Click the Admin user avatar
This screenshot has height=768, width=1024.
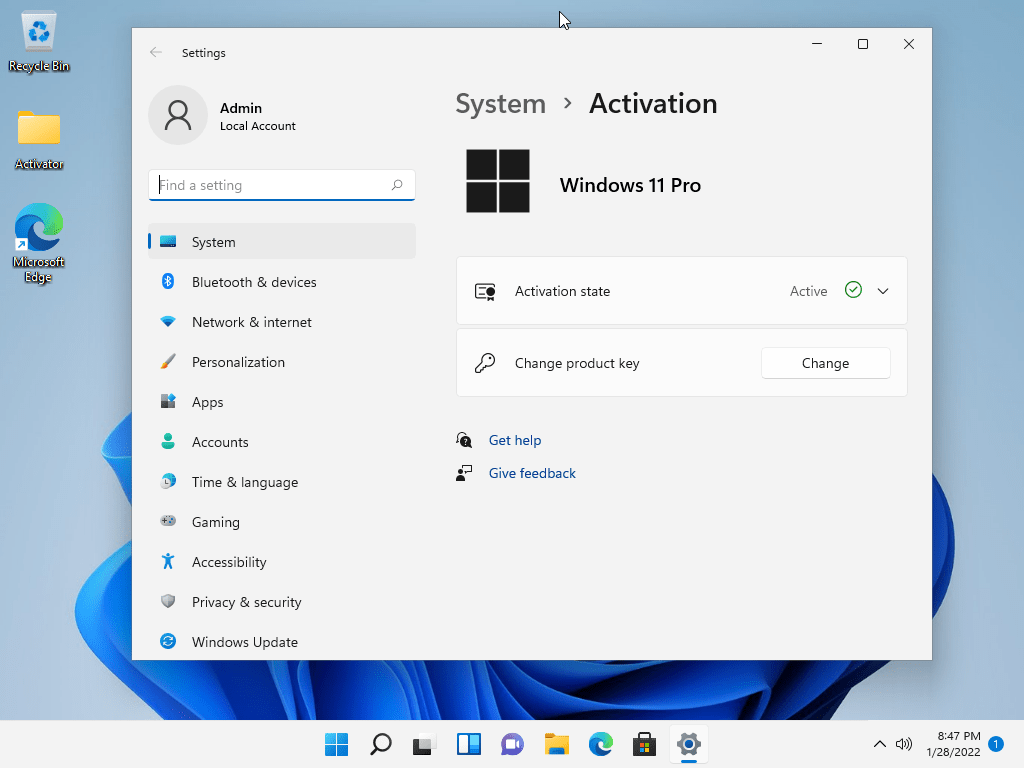point(178,115)
